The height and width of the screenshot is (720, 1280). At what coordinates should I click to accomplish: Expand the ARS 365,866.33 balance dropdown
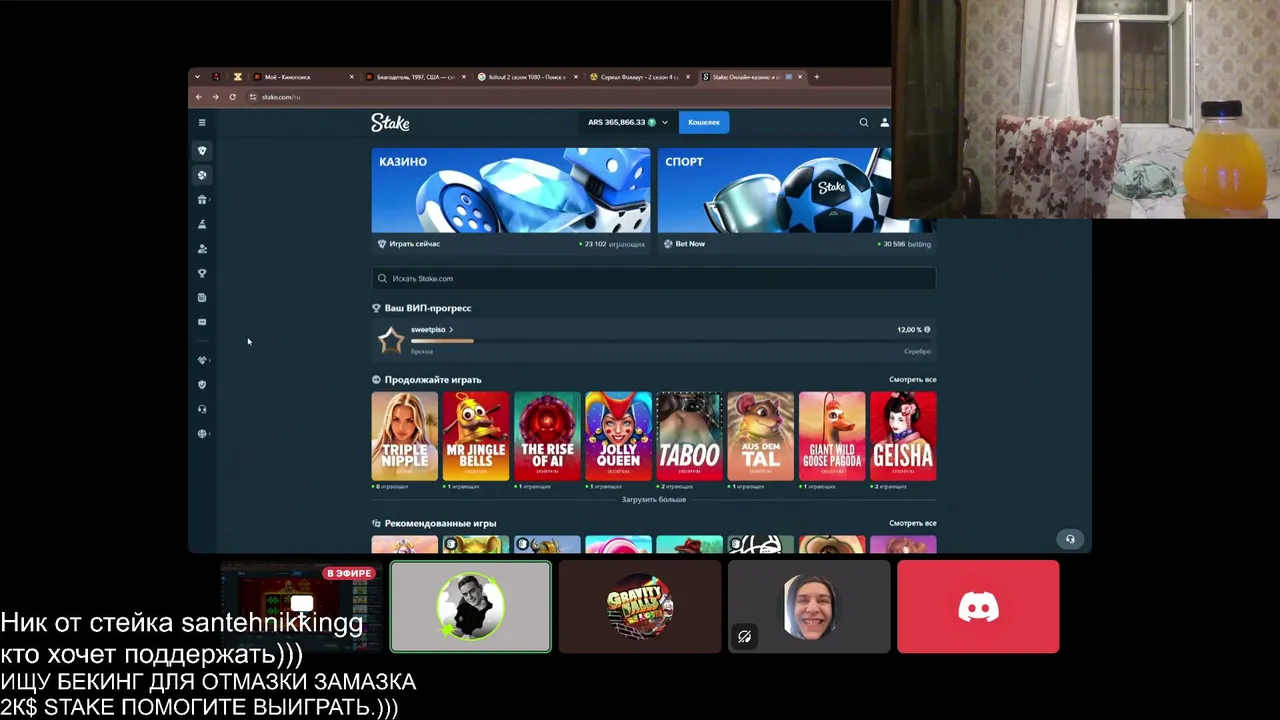664,122
